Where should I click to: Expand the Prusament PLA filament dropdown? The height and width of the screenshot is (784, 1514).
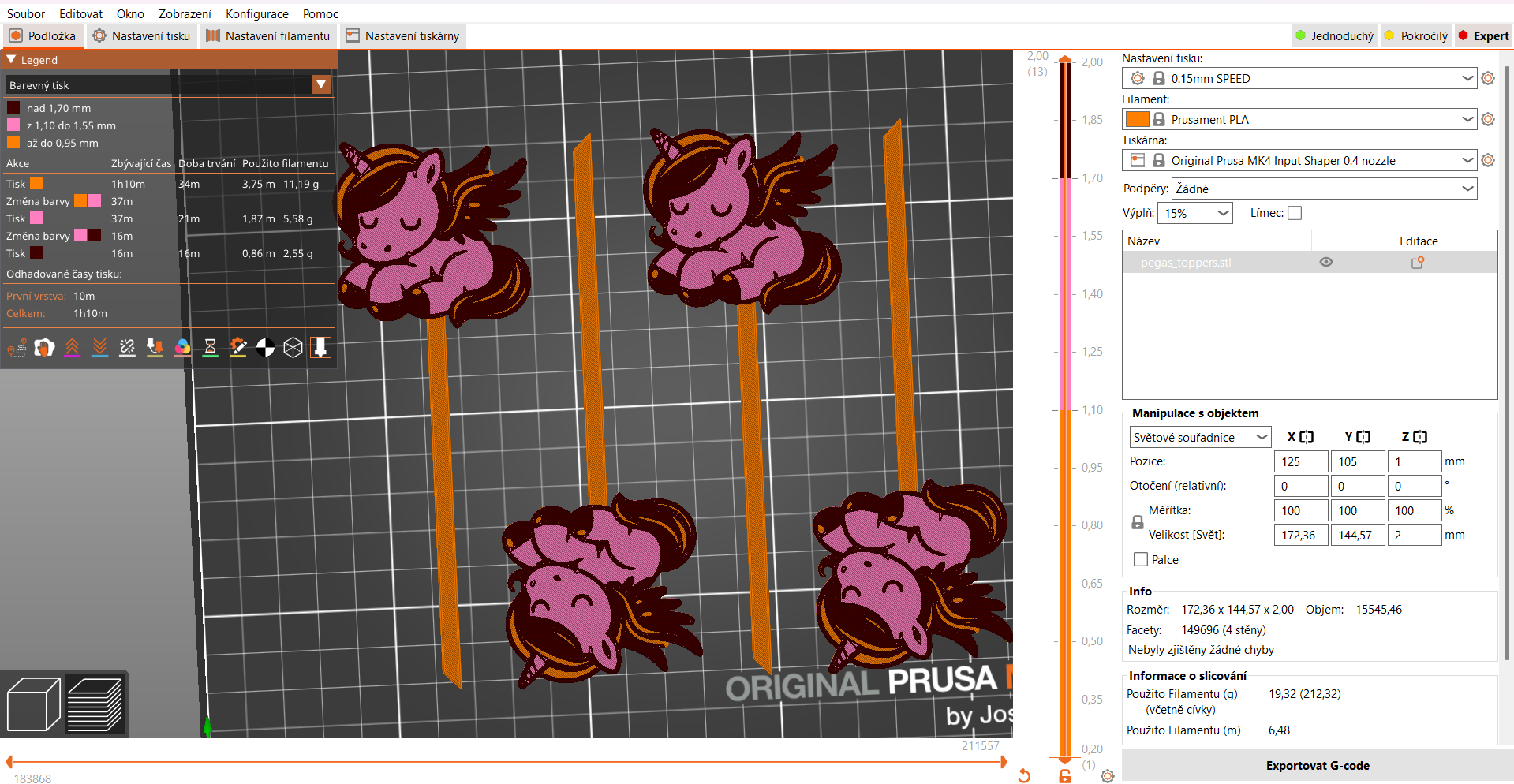point(1299,119)
